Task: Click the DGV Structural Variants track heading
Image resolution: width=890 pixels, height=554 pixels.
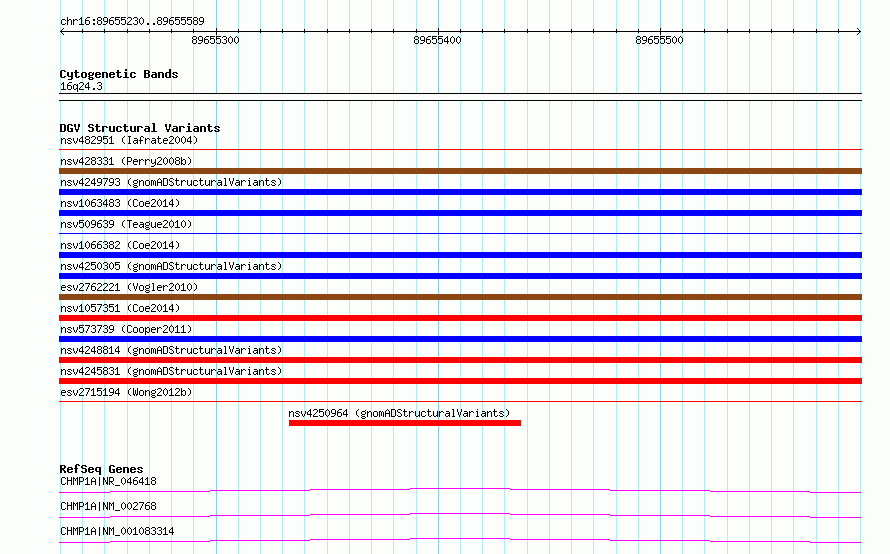Action: (x=140, y=128)
